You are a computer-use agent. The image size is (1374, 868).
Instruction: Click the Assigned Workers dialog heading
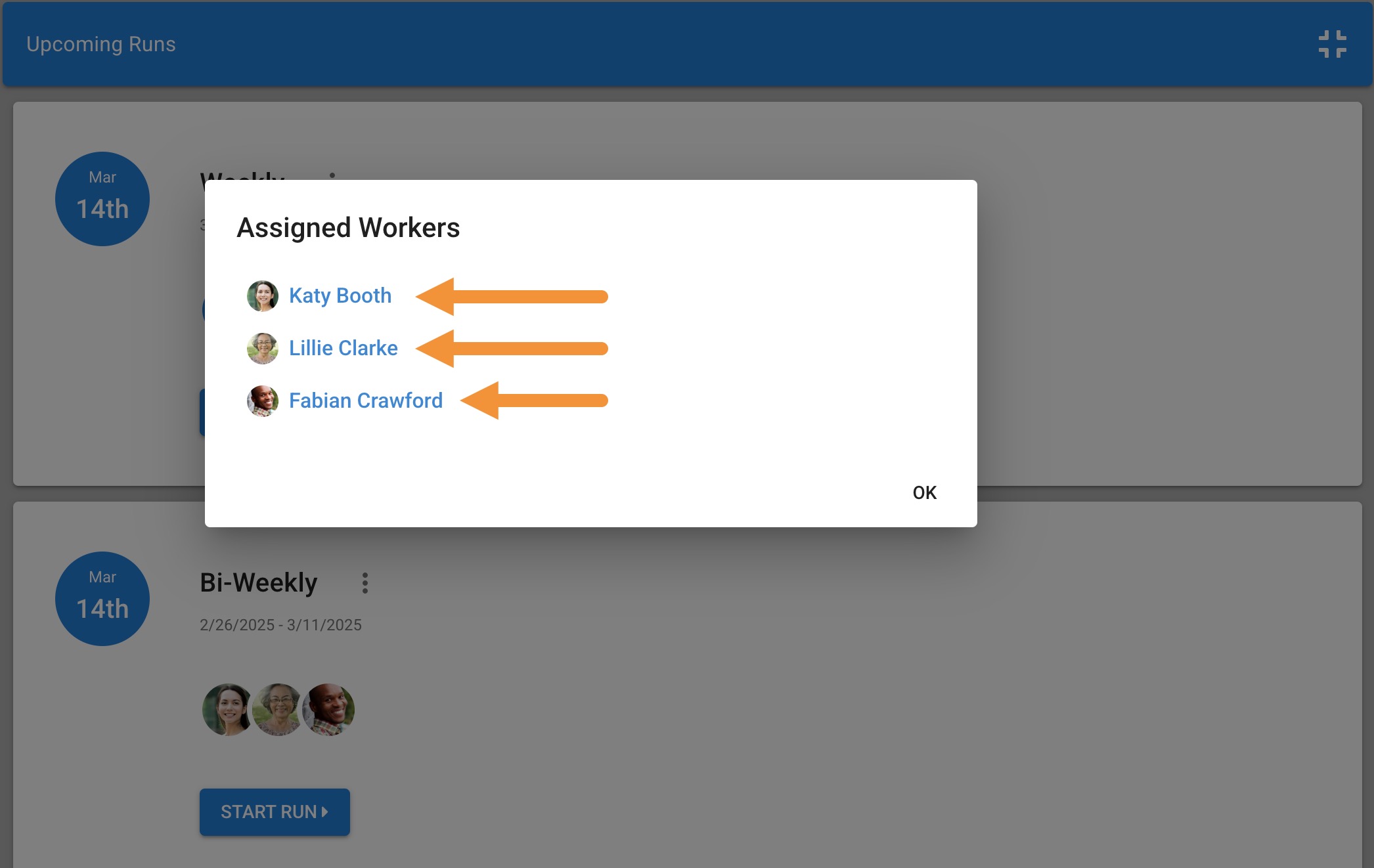(348, 228)
